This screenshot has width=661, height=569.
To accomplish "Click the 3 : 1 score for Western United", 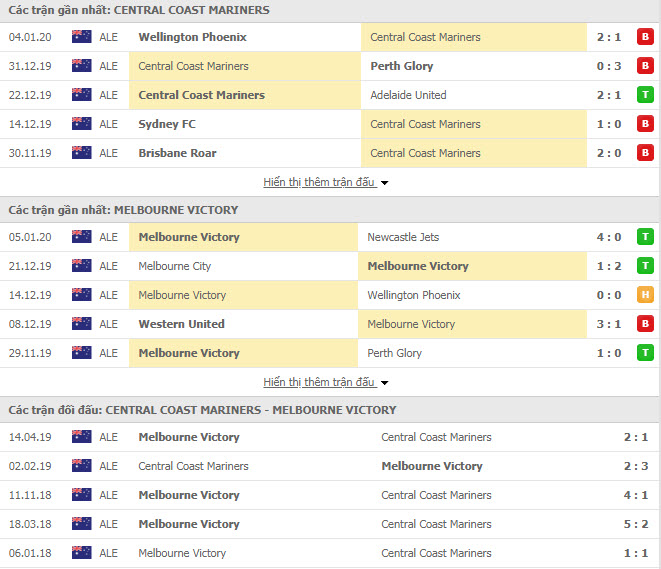I will coord(609,324).
